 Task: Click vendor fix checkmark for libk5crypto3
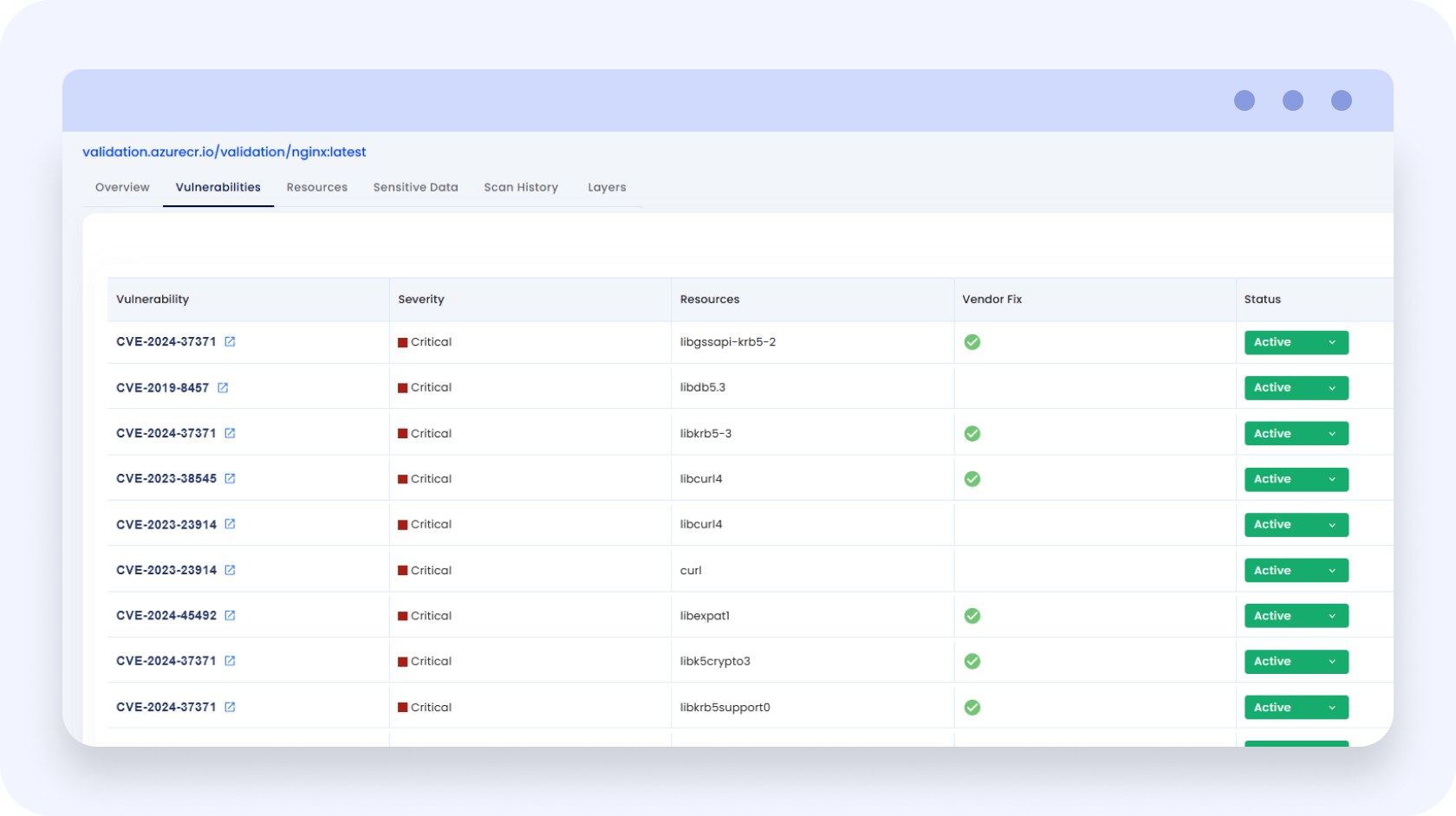(x=972, y=662)
